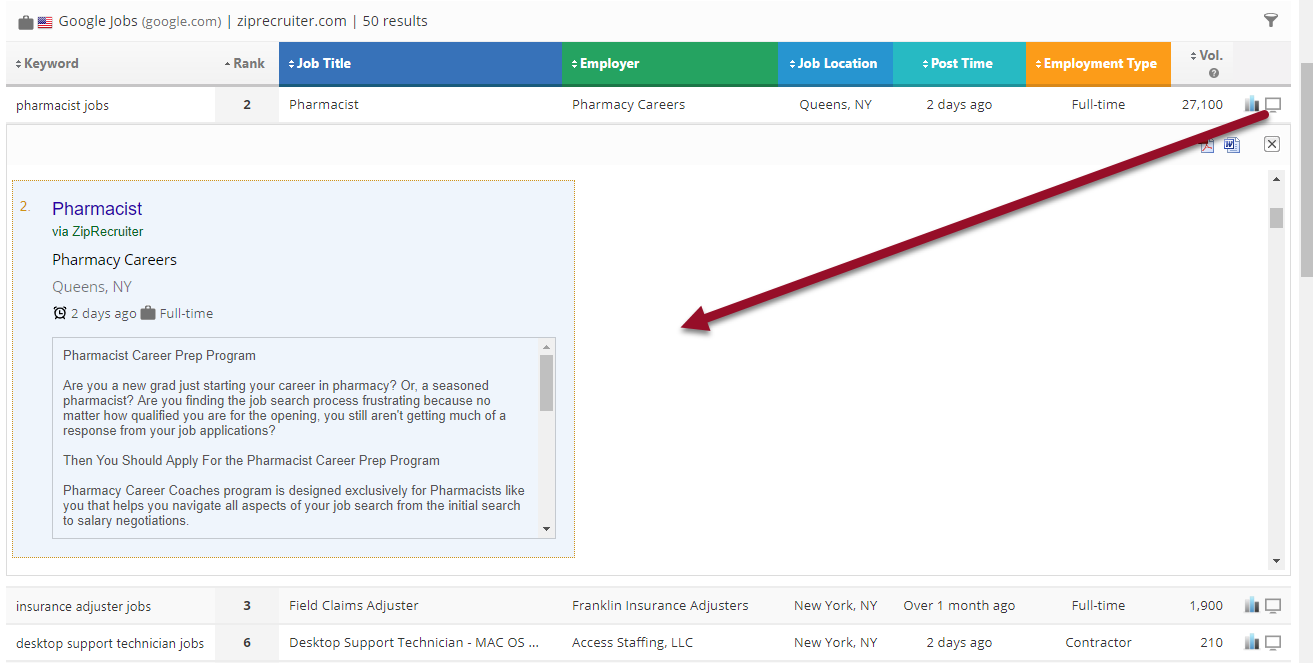Click the Vol. column help question mark
Image resolution: width=1313 pixels, height=663 pixels.
pyautogui.click(x=1213, y=73)
